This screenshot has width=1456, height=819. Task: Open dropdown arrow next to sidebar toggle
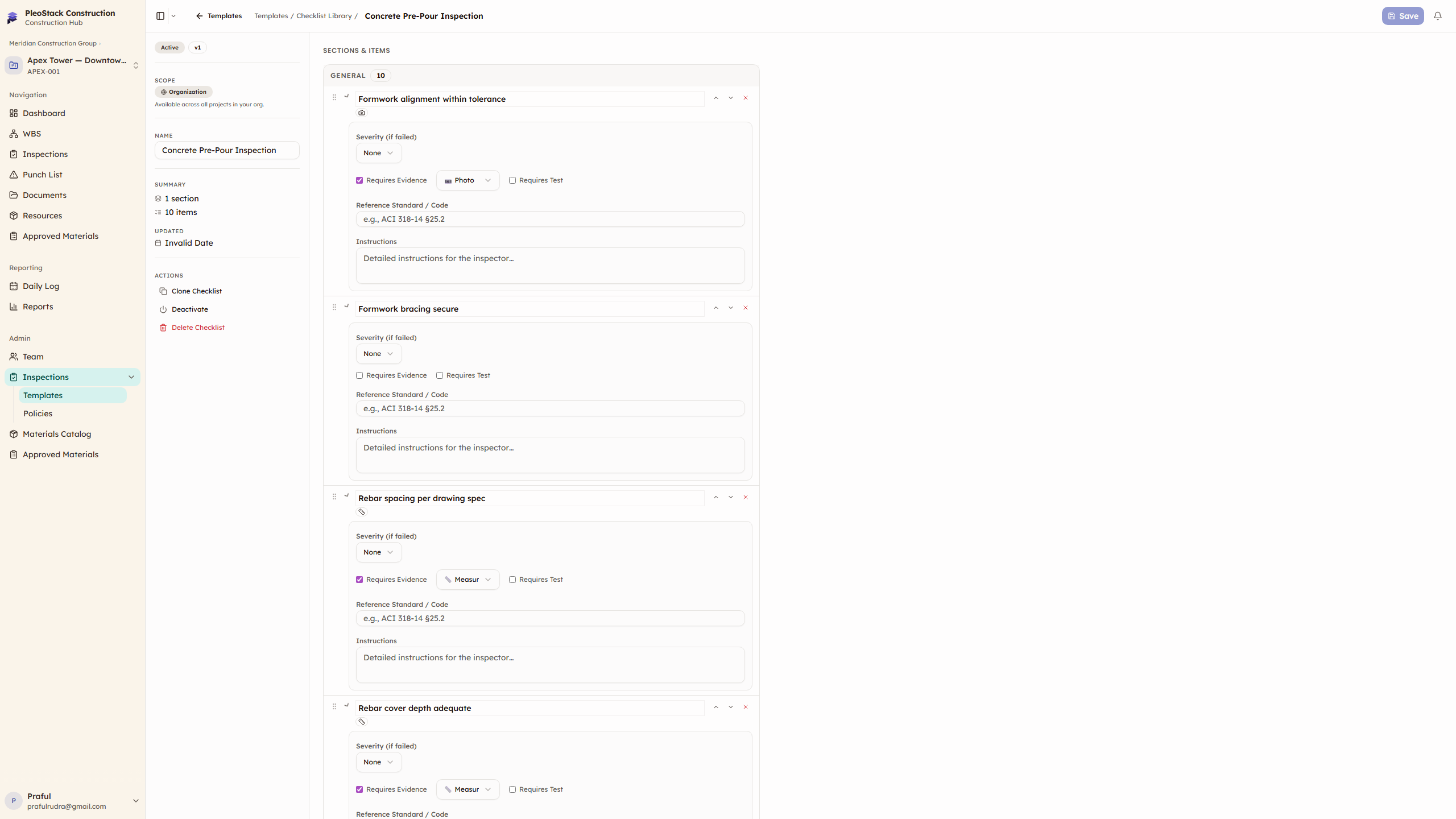(x=173, y=16)
